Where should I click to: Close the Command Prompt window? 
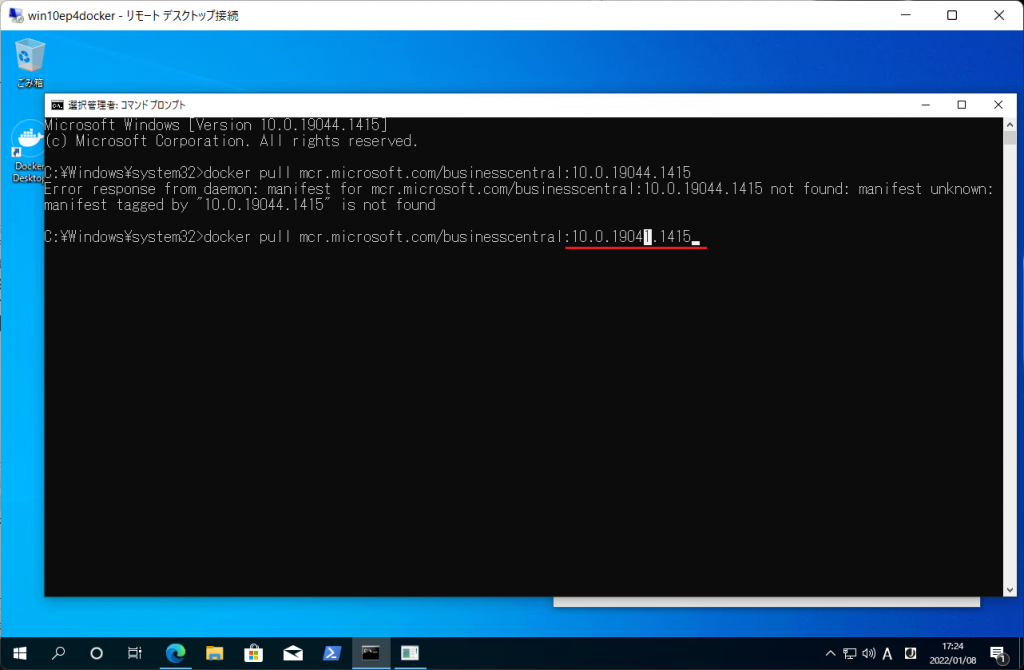click(x=998, y=105)
